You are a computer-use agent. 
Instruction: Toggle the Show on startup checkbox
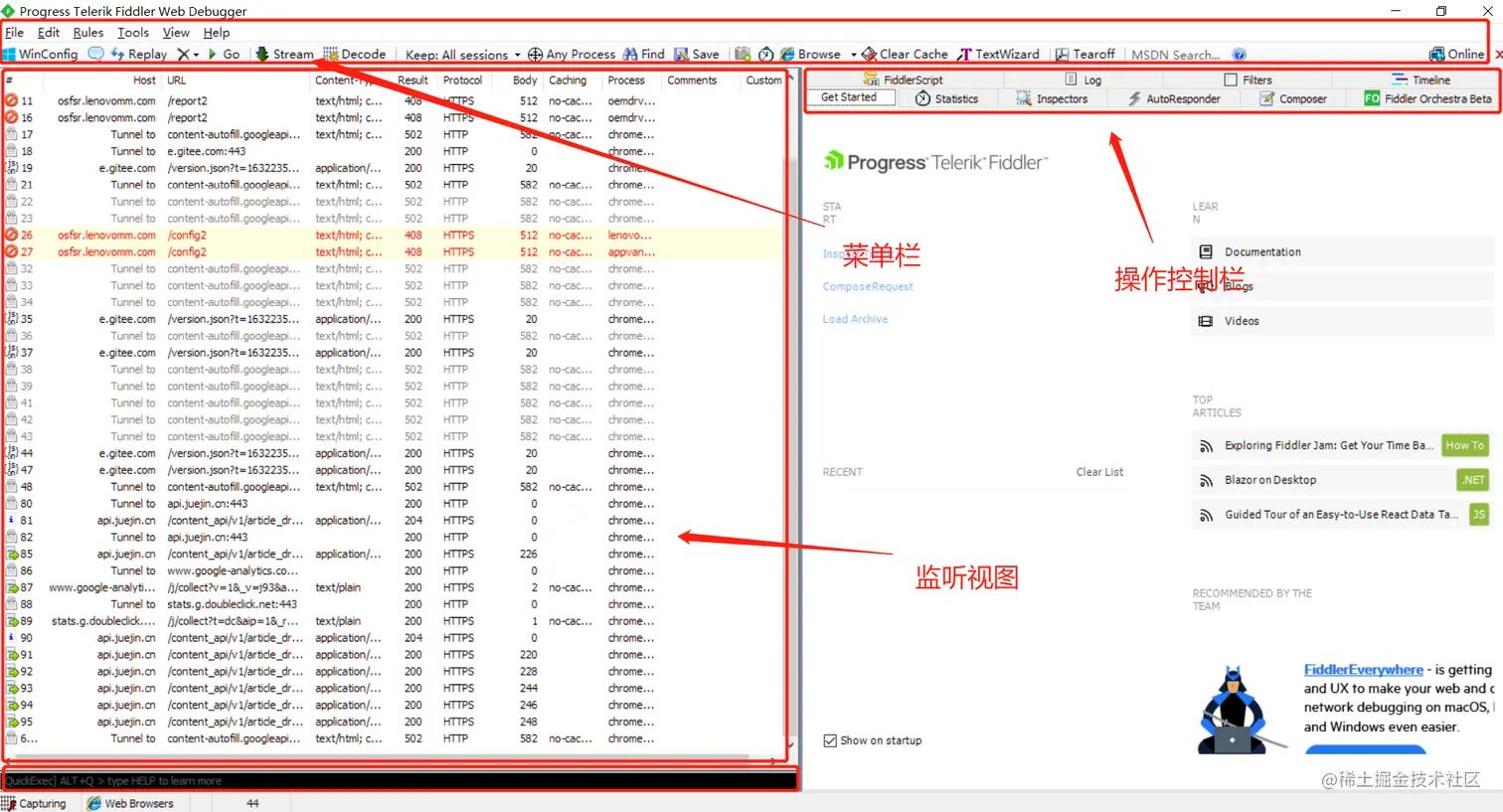(x=830, y=740)
